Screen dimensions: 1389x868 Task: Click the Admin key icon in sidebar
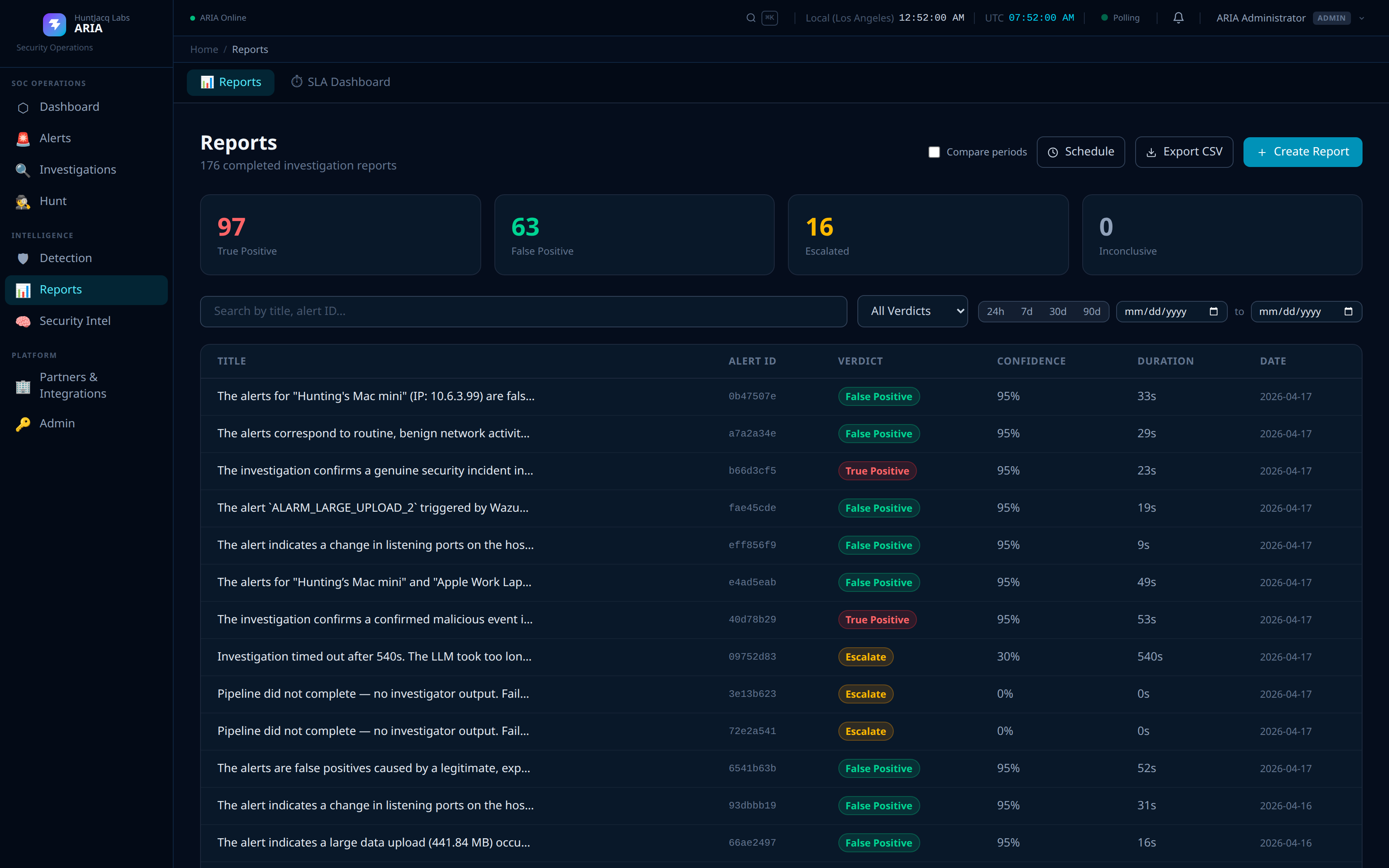[x=23, y=424]
